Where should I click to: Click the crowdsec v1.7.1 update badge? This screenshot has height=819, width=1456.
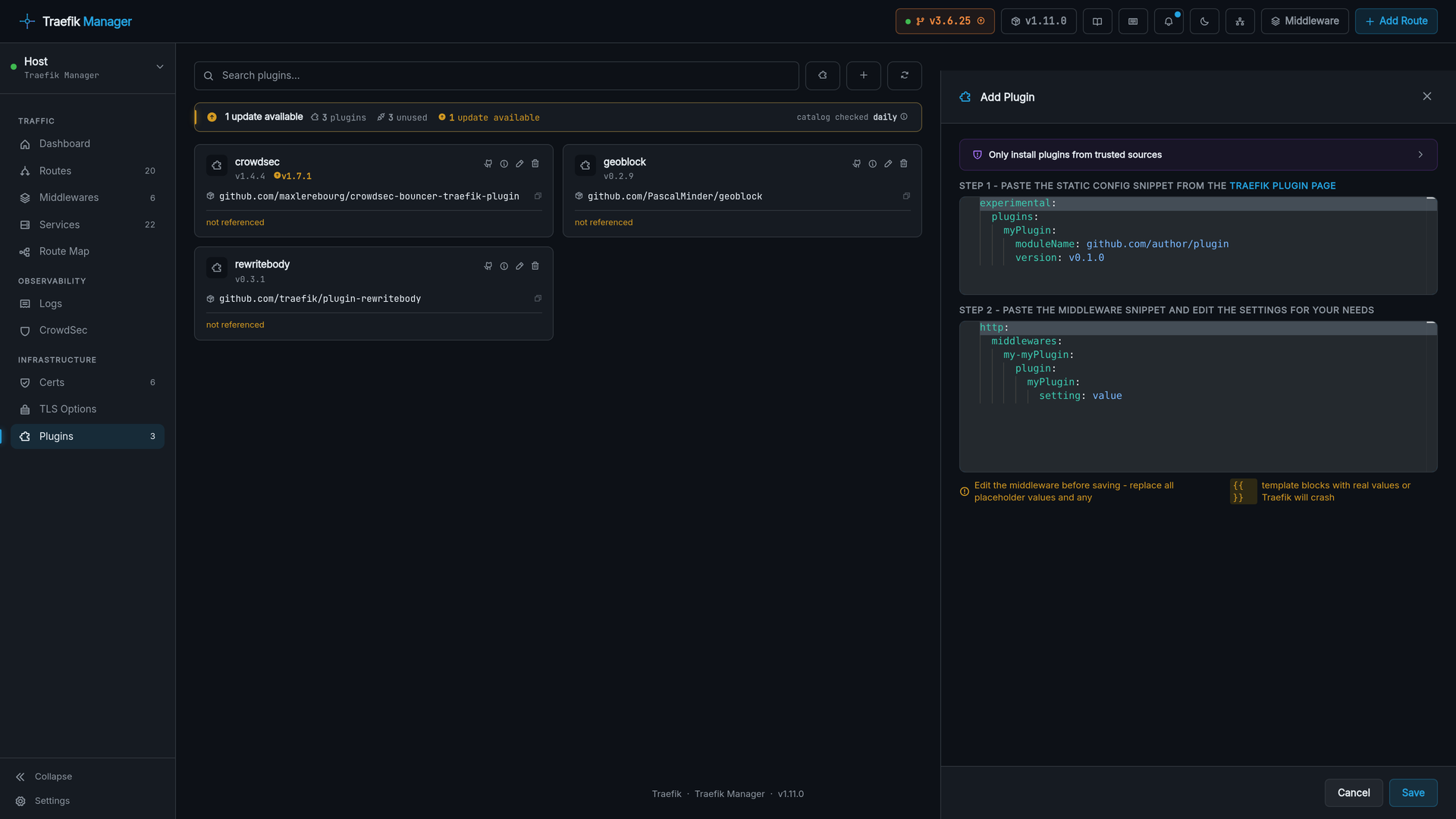point(293,177)
